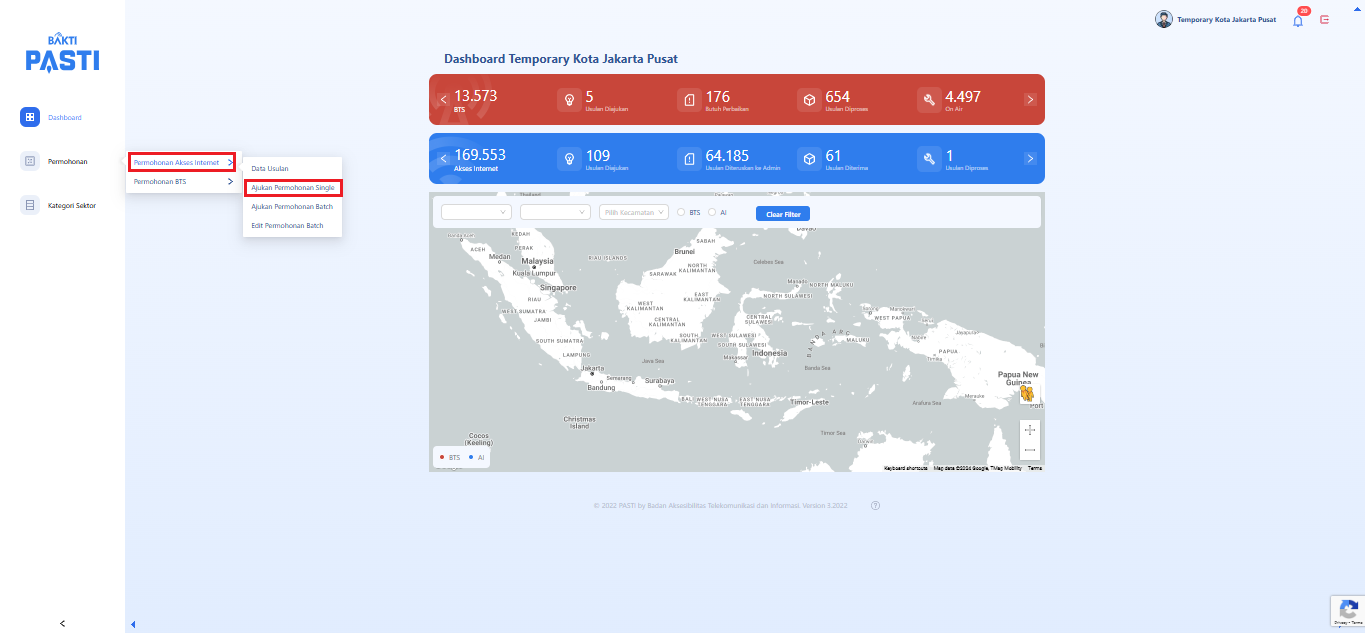
Task: Click the Permohonan sidebar icon
Action: pos(30,161)
